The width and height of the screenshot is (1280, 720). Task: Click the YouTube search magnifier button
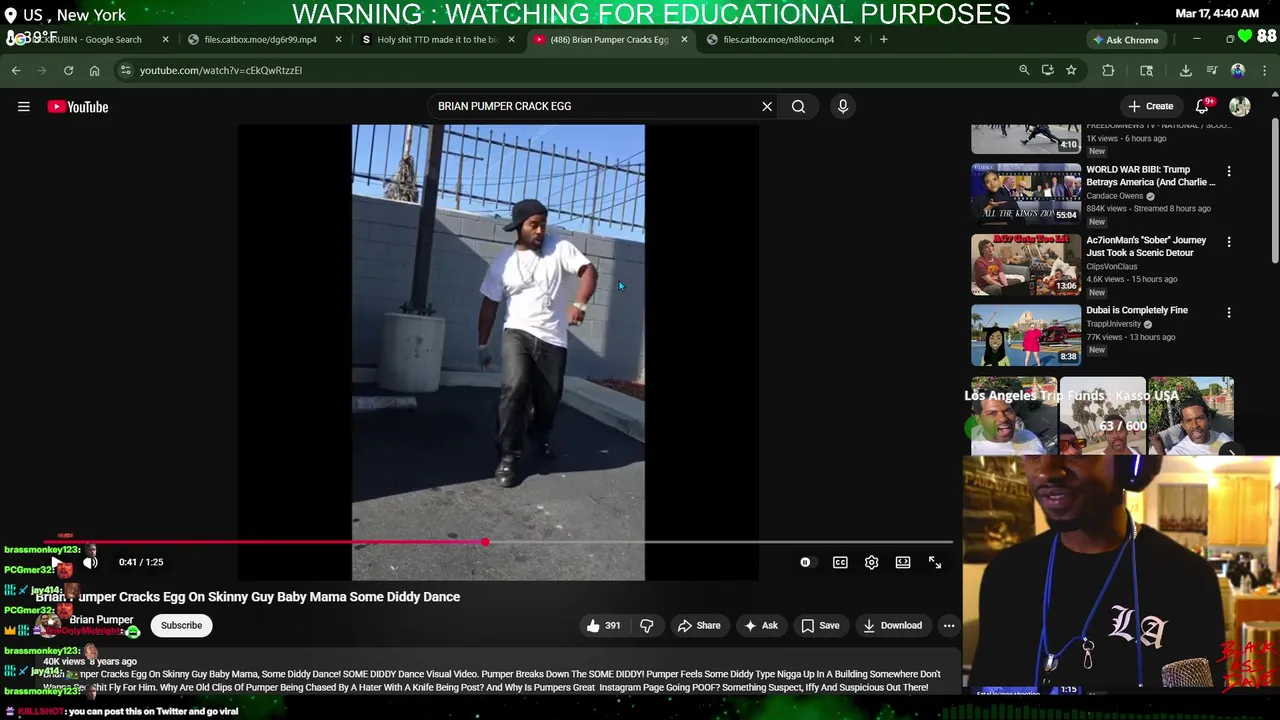pos(798,106)
